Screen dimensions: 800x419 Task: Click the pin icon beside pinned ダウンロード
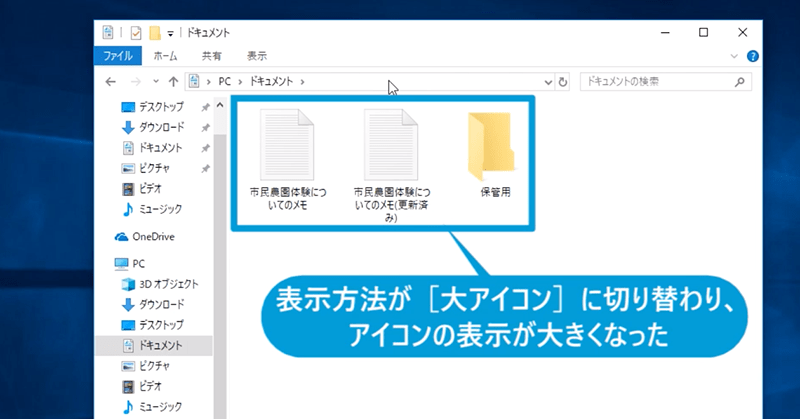click(205, 128)
